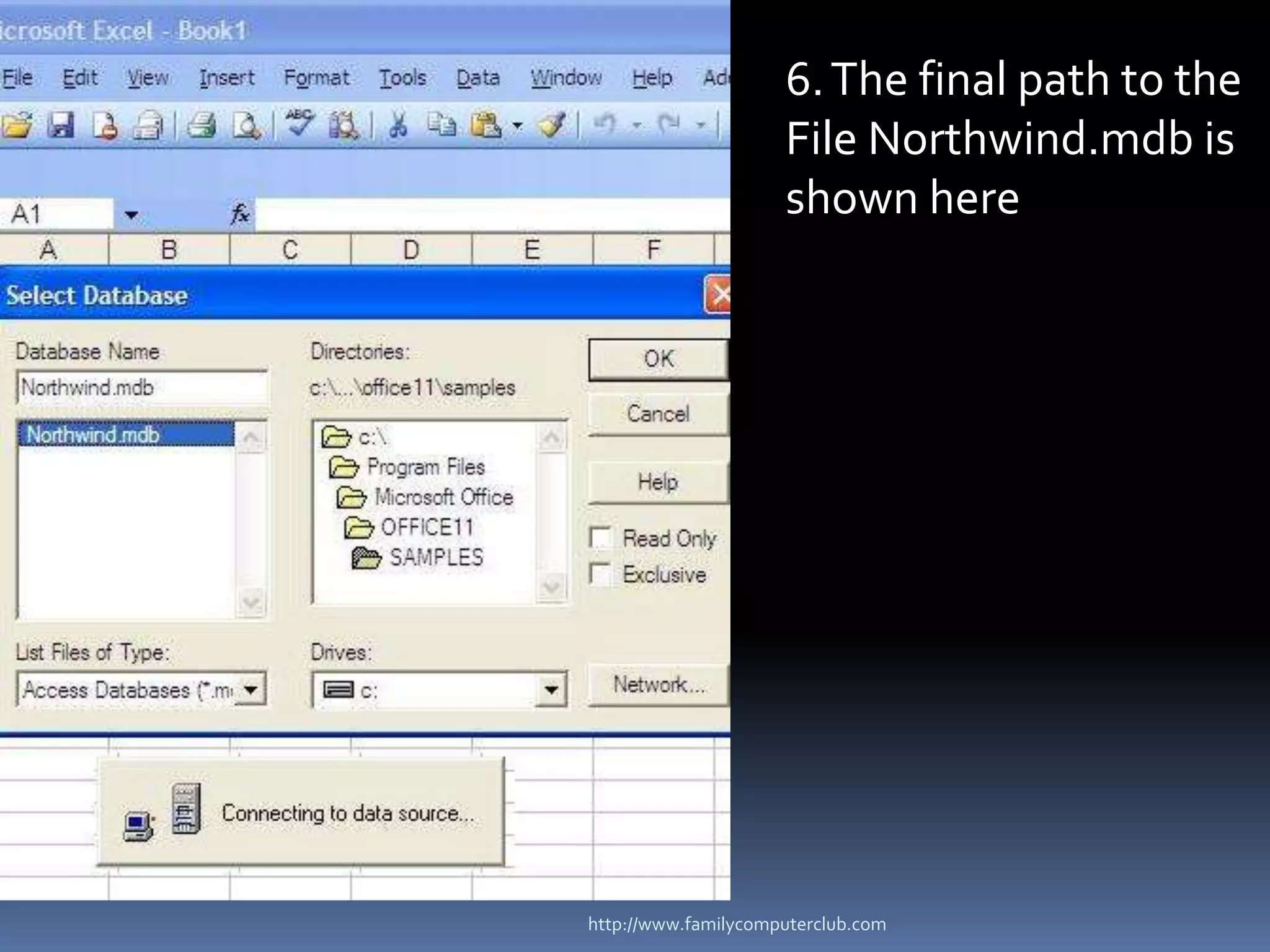1270x952 pixels.
Task: Click the OK button
Action: pos(659,359)
